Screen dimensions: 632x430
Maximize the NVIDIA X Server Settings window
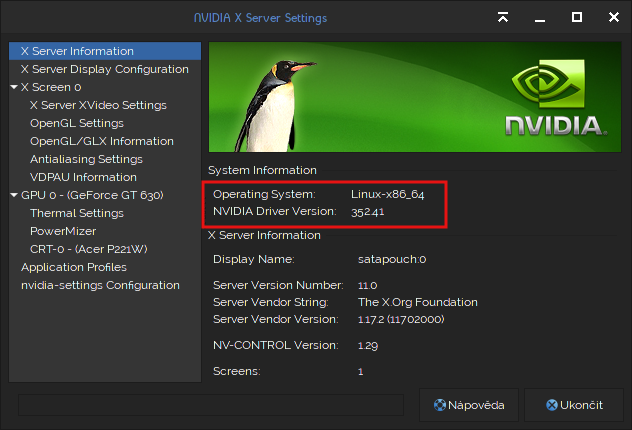[x=577, y=17]
